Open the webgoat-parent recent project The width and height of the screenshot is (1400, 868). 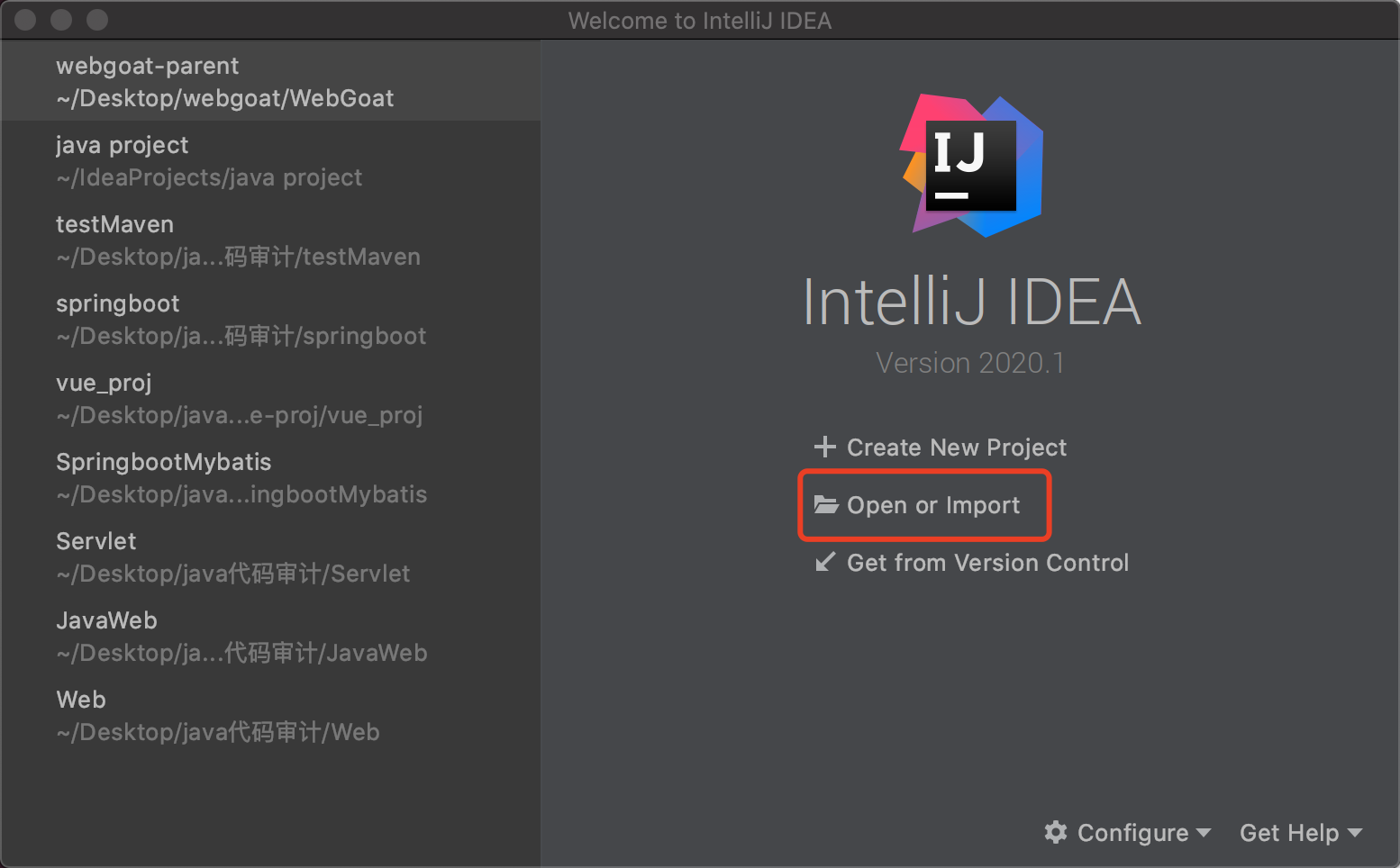225,82
